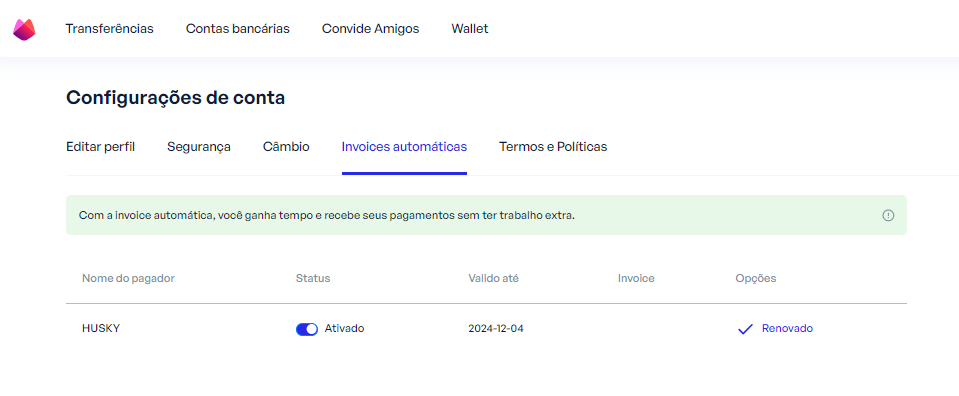Screen dimensions: 959x396
Task: Toggle the Ativado switch for HUSKY
Action: coord(307,329)
